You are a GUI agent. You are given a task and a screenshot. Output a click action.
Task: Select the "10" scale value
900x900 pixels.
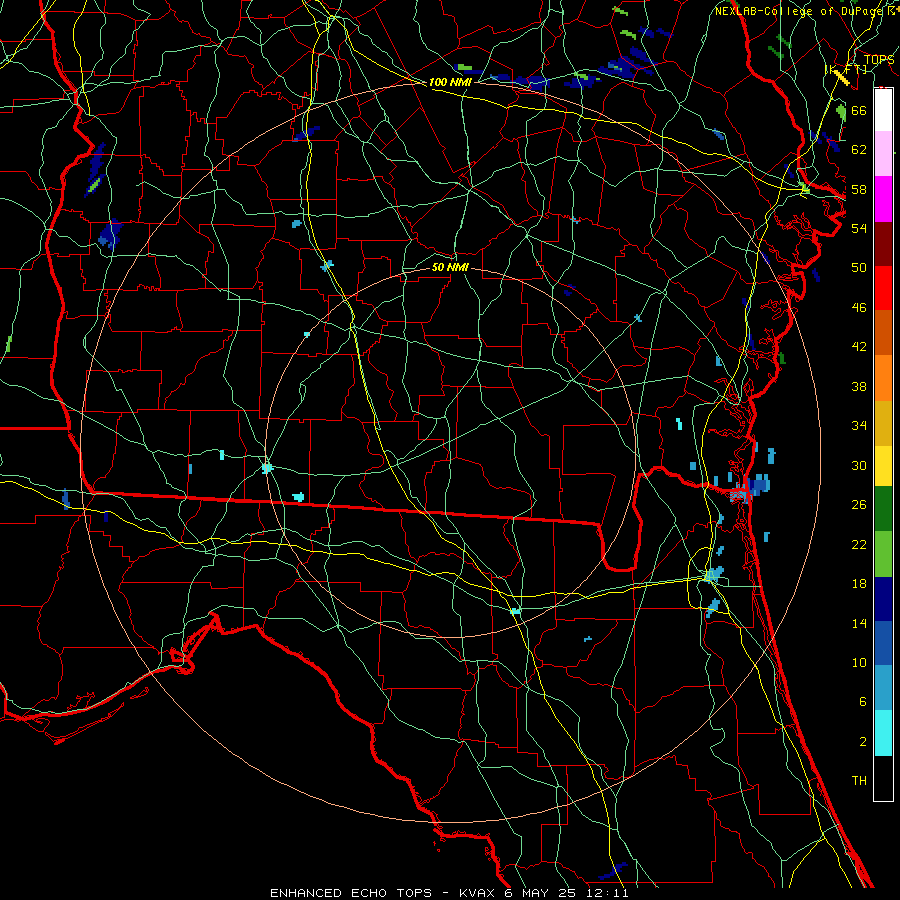click(x=859, y=662)
